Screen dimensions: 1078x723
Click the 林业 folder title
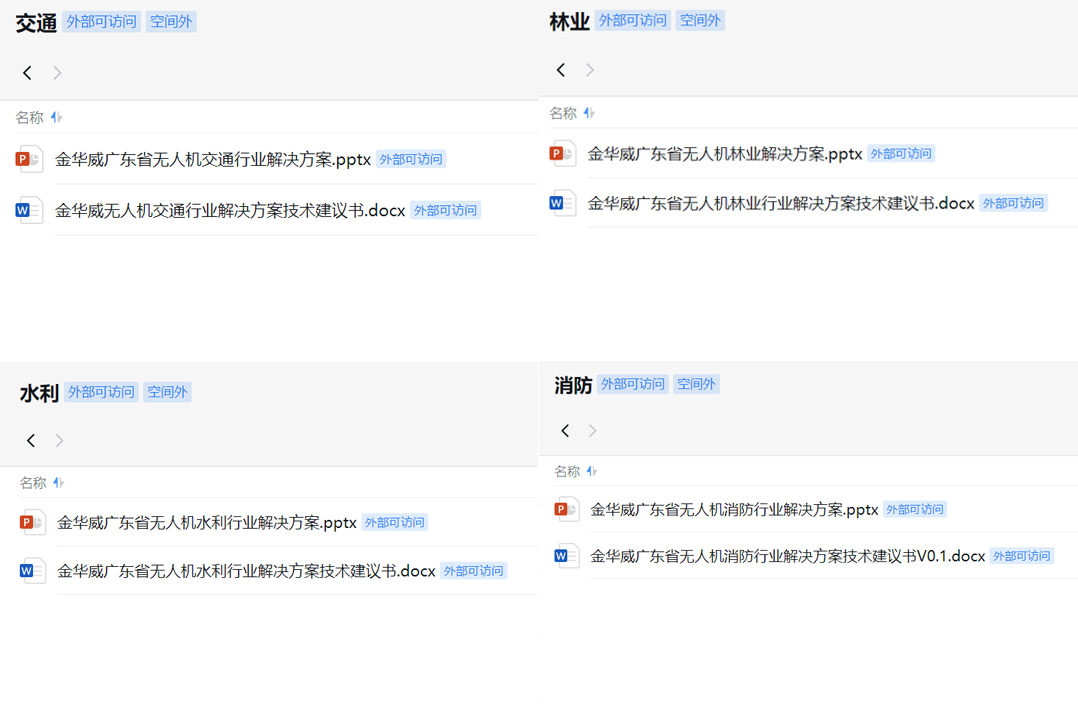[x=569, y=22]
